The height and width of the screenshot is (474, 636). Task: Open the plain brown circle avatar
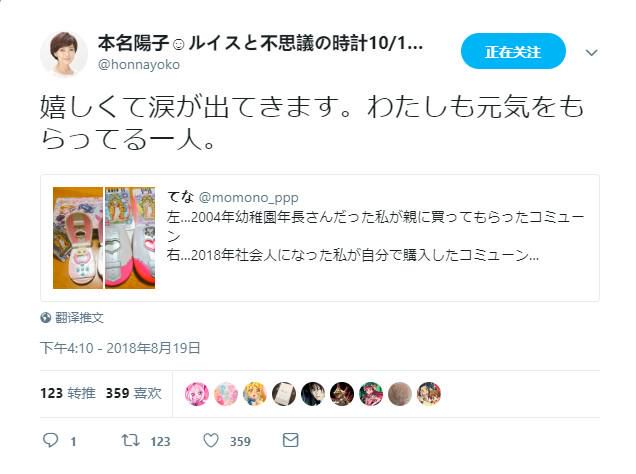point(400,394)
